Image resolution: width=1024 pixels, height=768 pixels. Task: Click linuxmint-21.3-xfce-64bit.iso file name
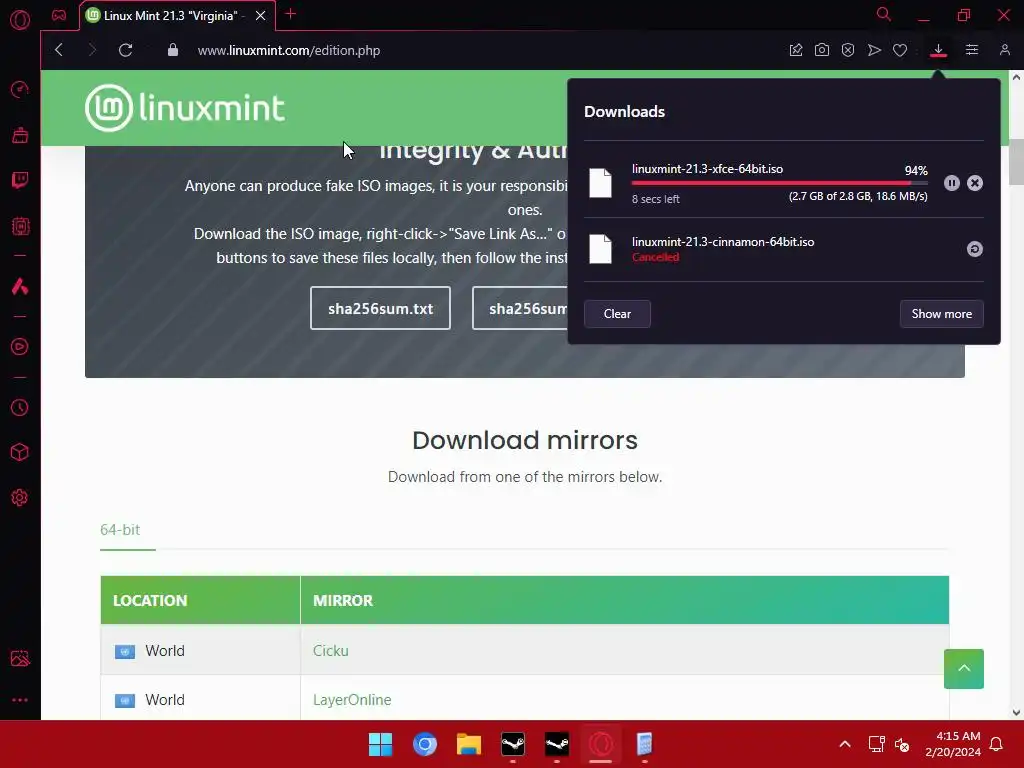(x=707, y=168)
